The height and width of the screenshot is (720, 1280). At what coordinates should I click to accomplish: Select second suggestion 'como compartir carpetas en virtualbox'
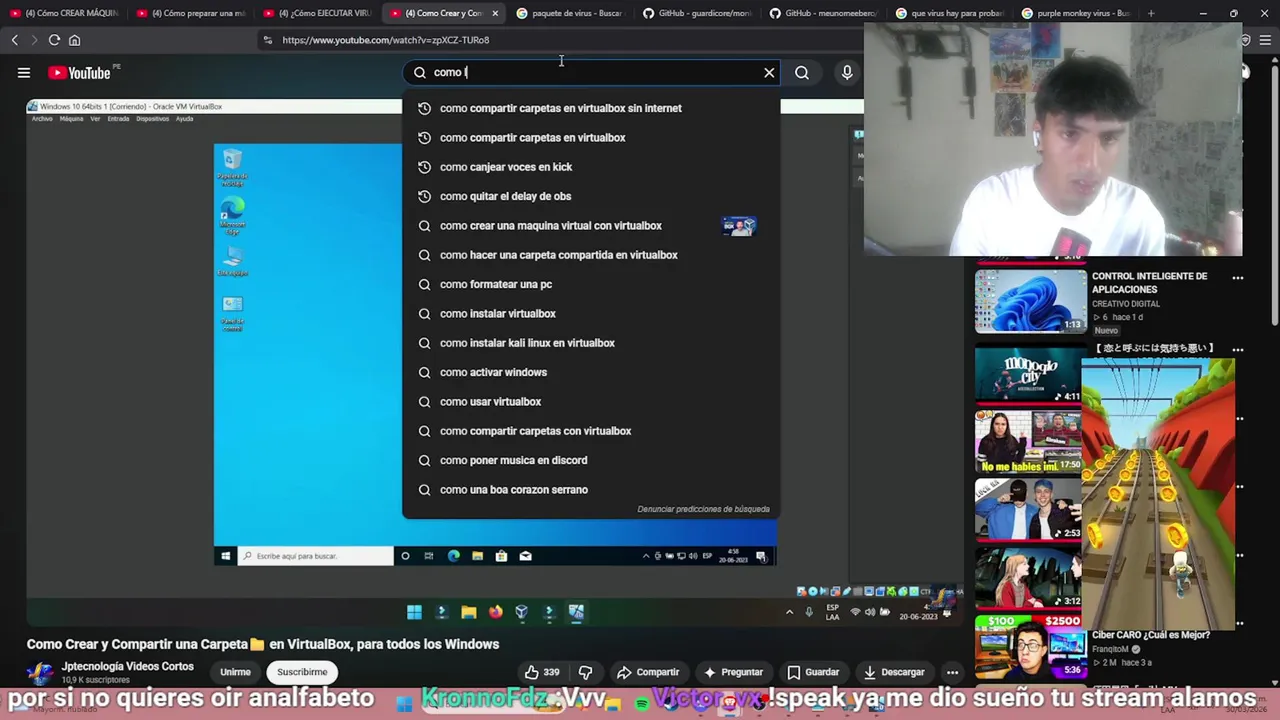[x=591, y=137]
